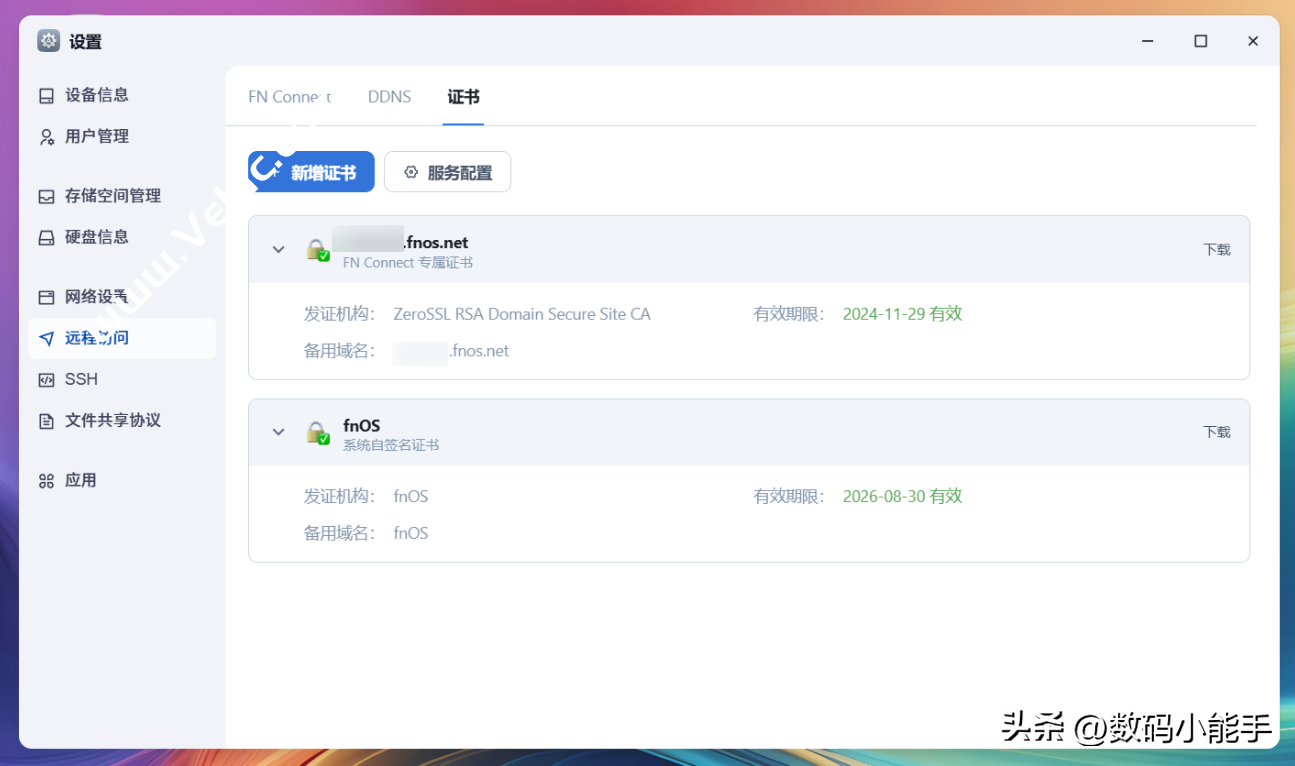Viewport: 1295px width, 766px height.
Task: Close the 设置 window
Action: point(1253,41)
